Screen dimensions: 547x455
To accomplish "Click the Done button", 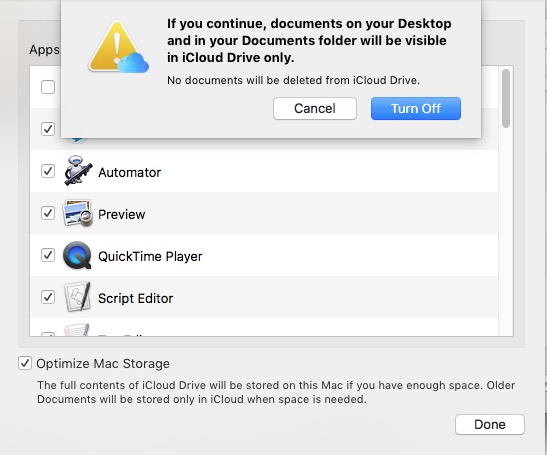I will point(490,424).
